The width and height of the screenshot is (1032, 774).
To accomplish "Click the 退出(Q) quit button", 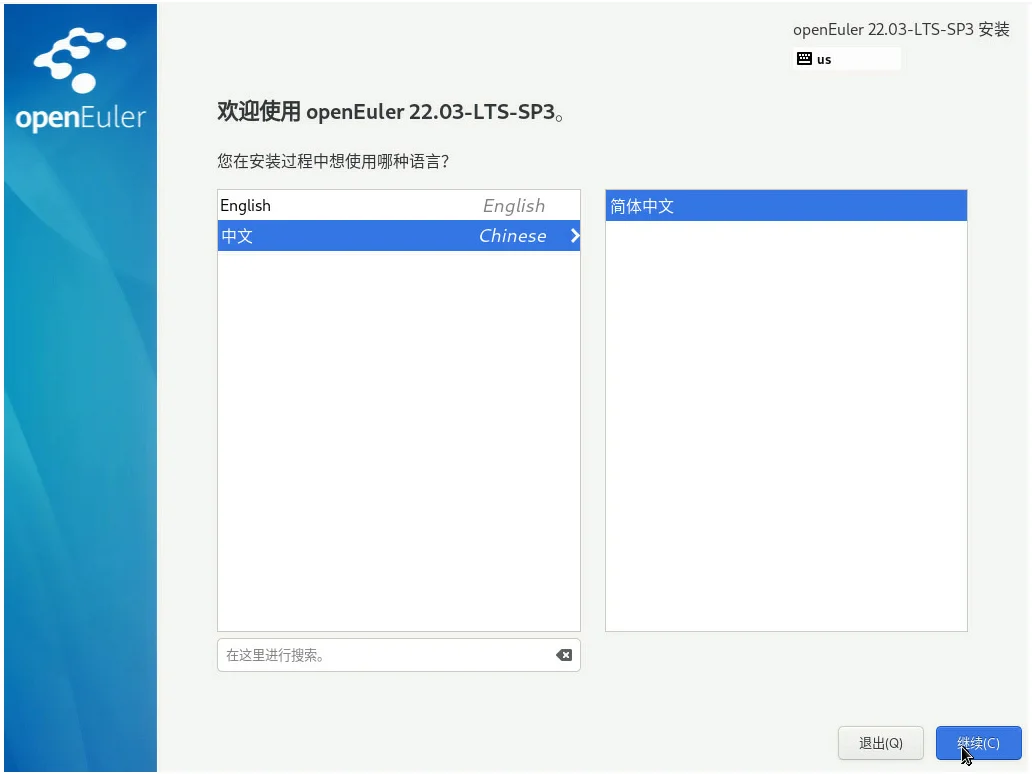I will [x=881, y=743].
